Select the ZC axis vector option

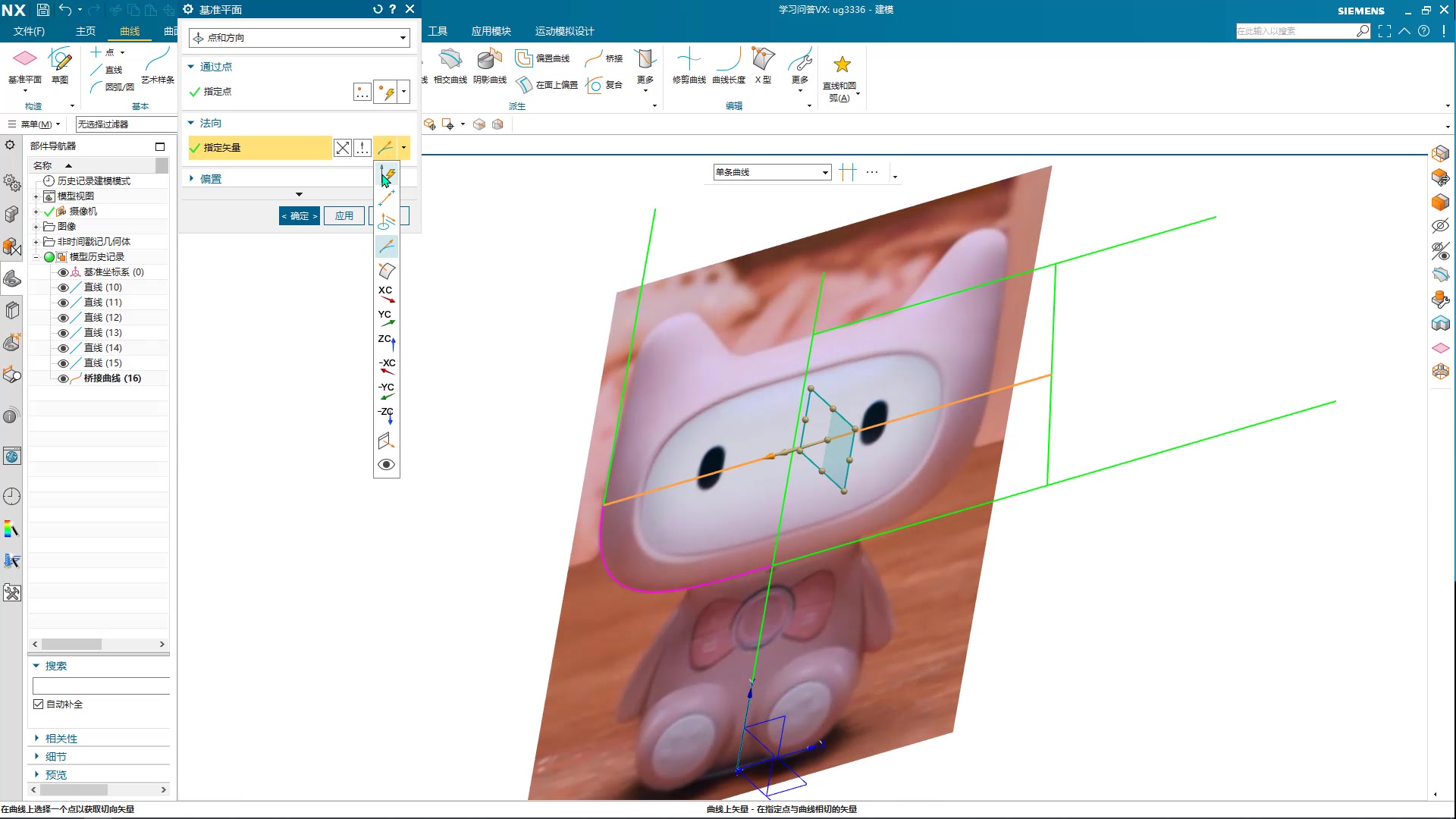pyautogui.click(x=386, y=342)
